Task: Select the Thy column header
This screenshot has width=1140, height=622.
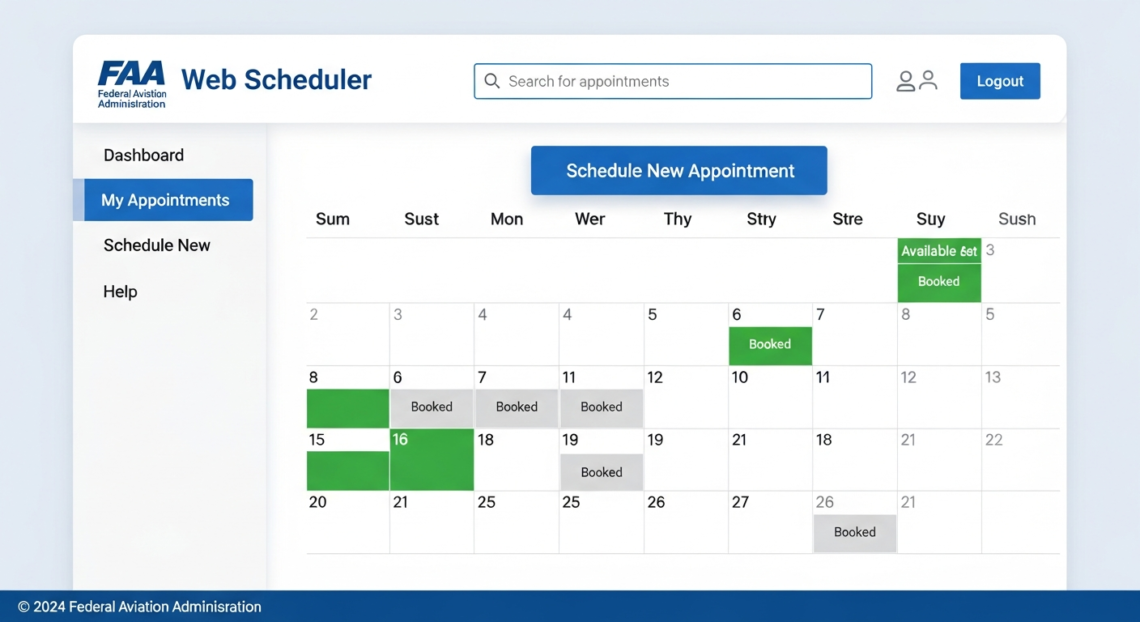Action: click(x=677, y=218)
